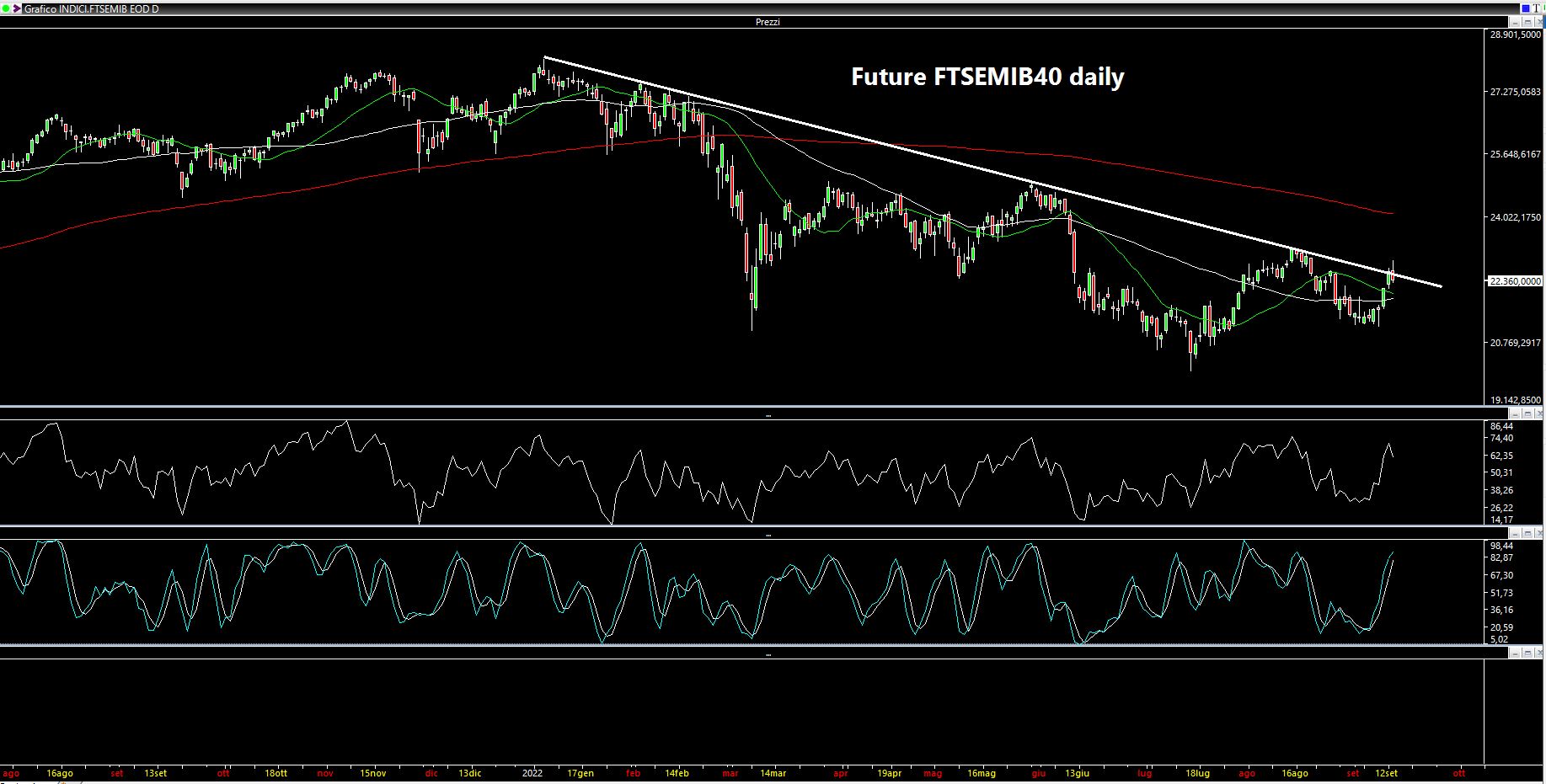The width and height of the screenshot is (1546, 784).
Task: Click price axis label 25.648,6167
Action: pos(1515,155)
